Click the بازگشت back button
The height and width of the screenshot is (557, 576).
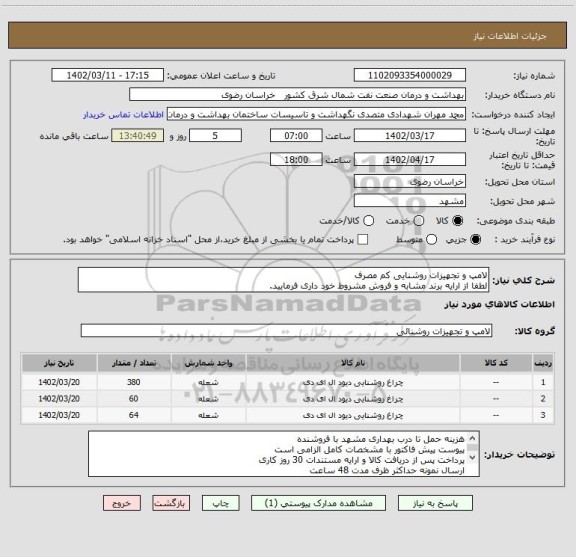[171, 503]
